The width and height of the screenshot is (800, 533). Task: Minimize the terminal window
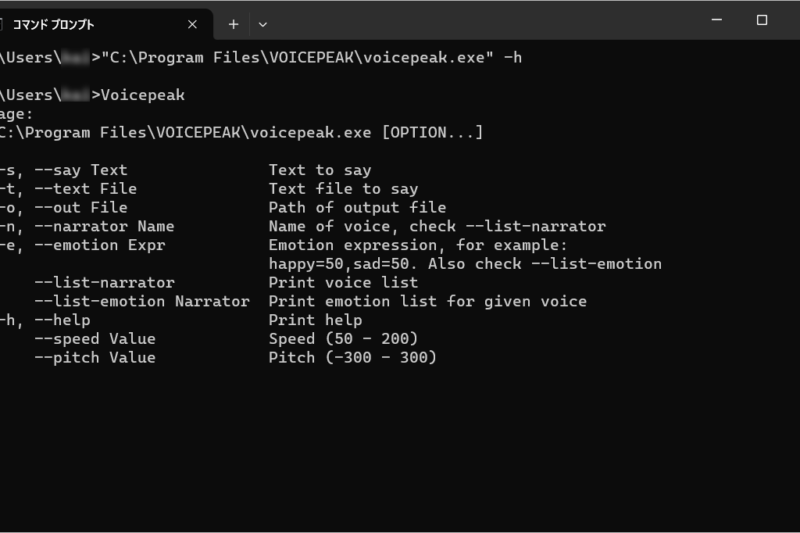click(x=716, y=20)
